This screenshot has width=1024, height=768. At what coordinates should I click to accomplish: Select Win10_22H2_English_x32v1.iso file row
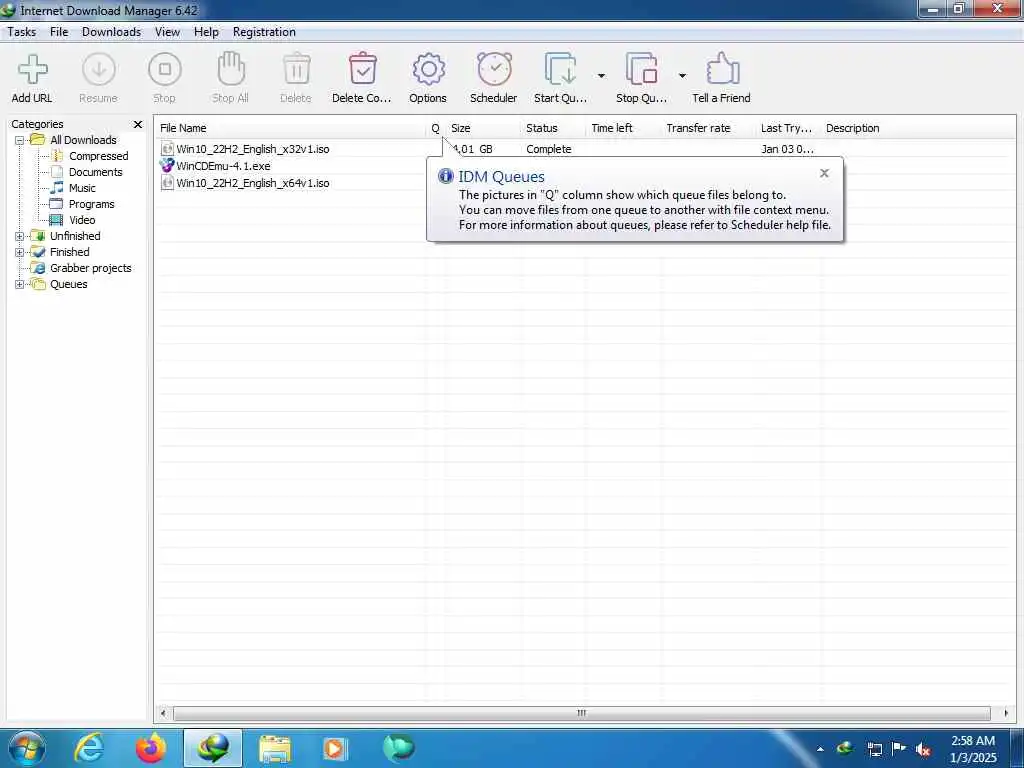pyautogui.click(x=253, y=149)
